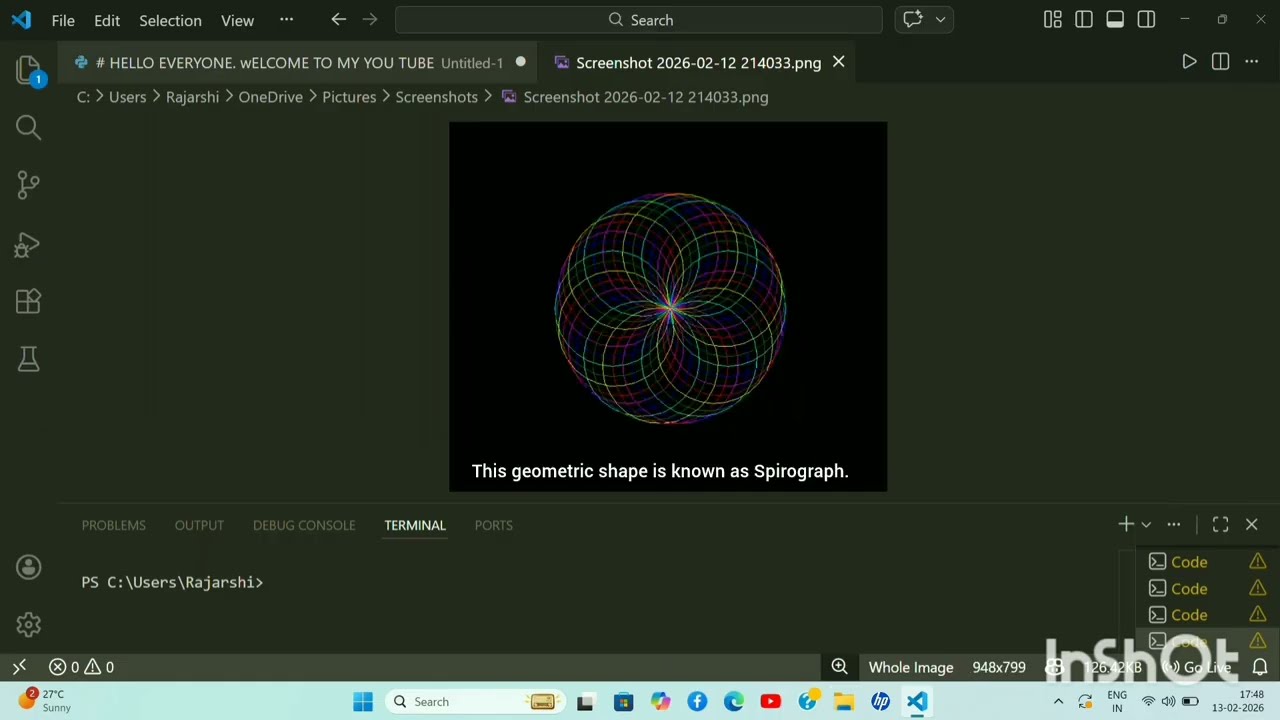The width and height of the screenshot is (1280, 720).
Task: Open the Testing flask view
Action: tap(28, 359)
